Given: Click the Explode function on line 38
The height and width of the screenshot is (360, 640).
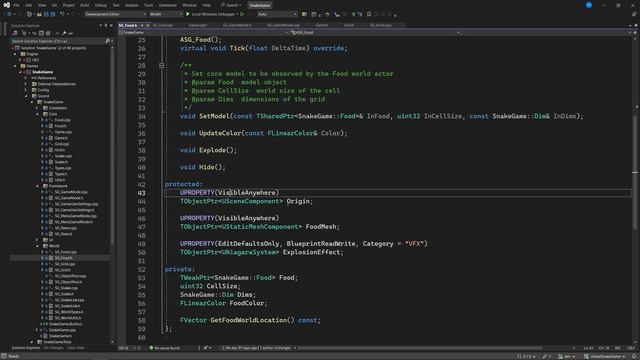Looking at the screenshot, I should click(x=213, y=150).
